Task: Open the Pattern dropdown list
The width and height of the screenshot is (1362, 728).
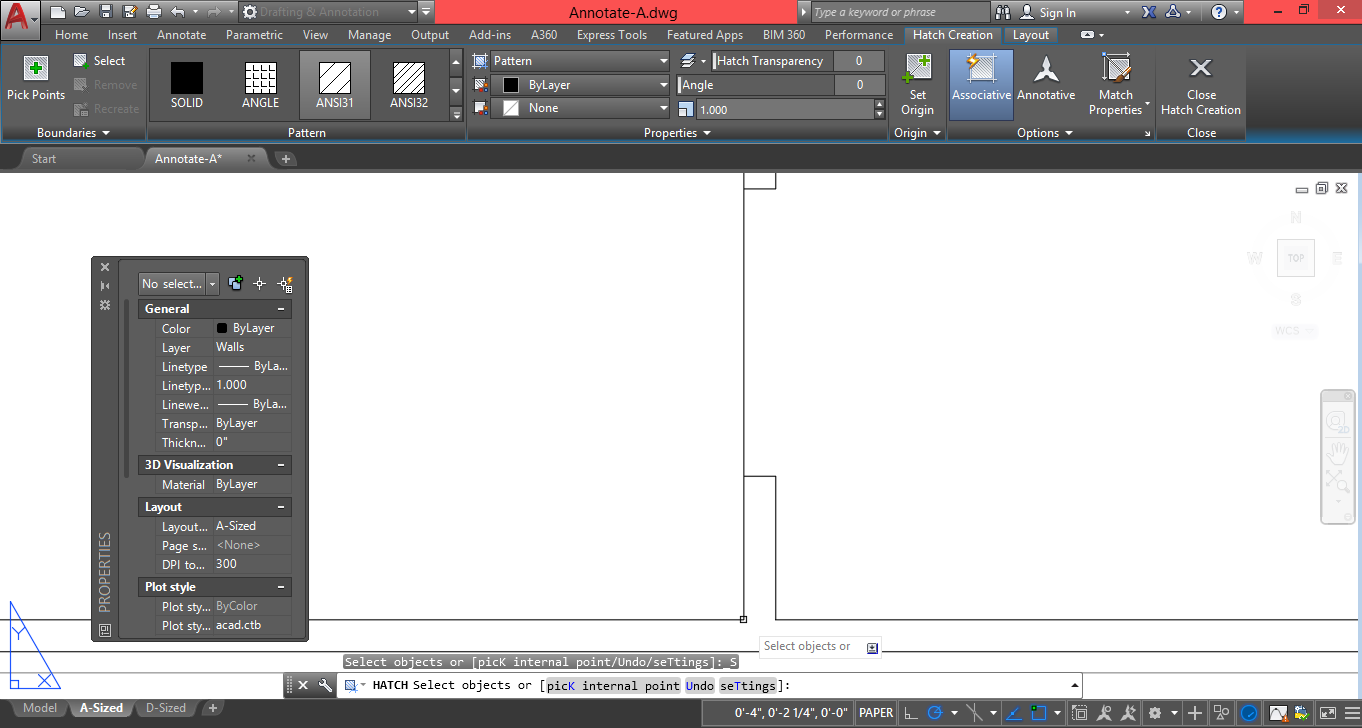Action: 663,60
